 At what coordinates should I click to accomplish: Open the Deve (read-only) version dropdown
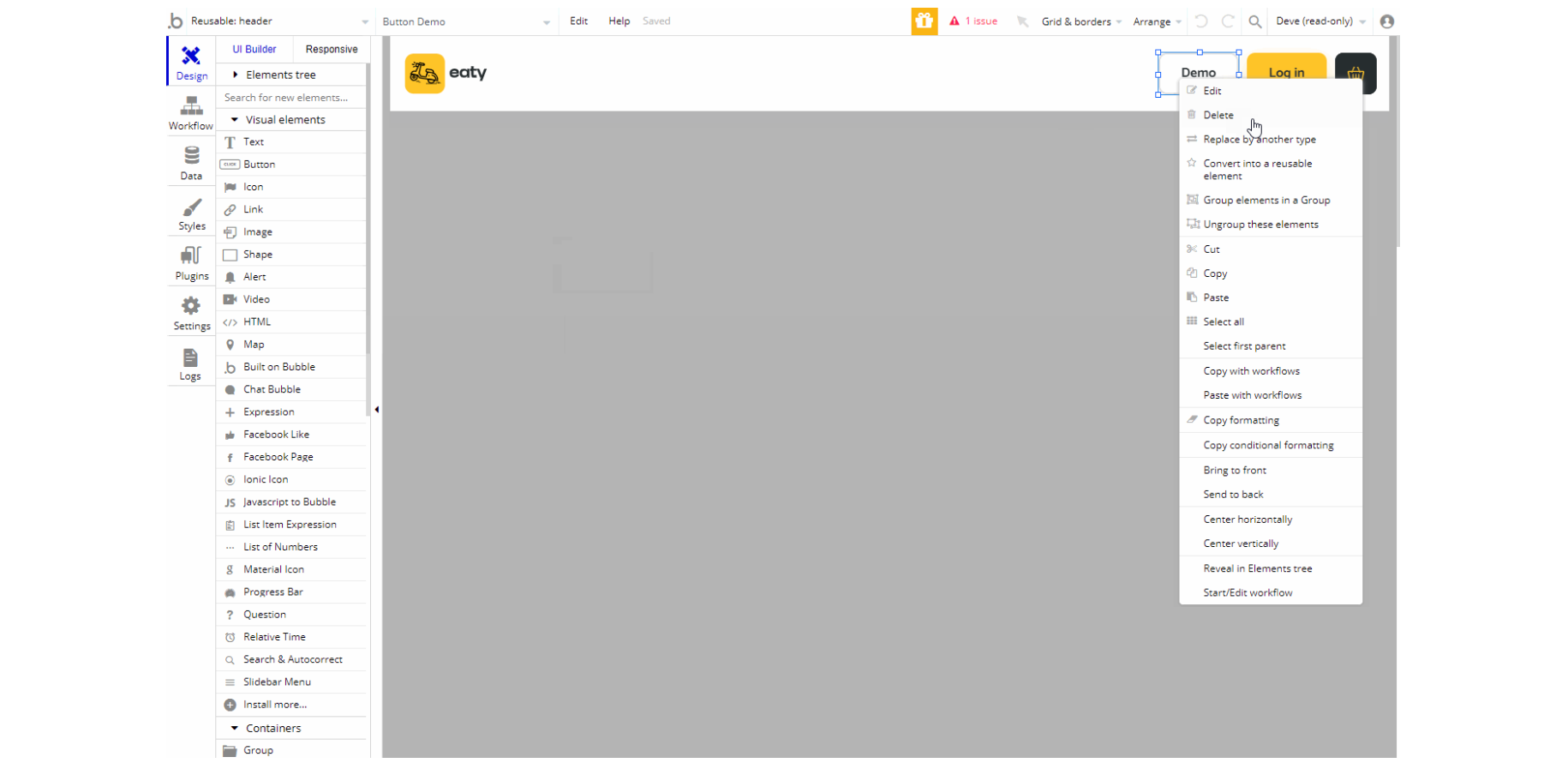[x=1320, y=21]
